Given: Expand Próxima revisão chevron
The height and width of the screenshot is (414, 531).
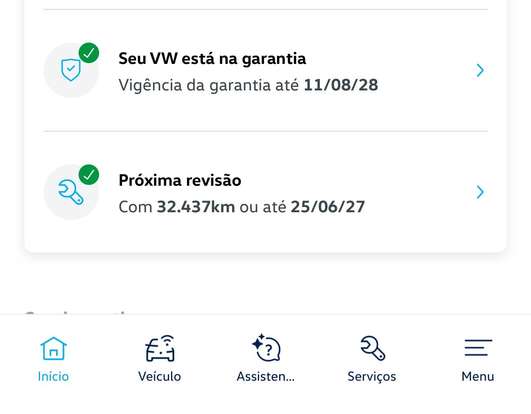Looking at the screenshot, I should pos(480,192).
